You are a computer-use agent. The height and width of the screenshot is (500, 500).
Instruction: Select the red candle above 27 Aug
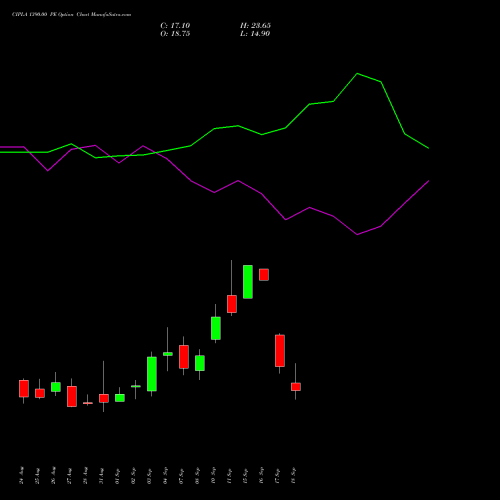click(x=72, y=396)
